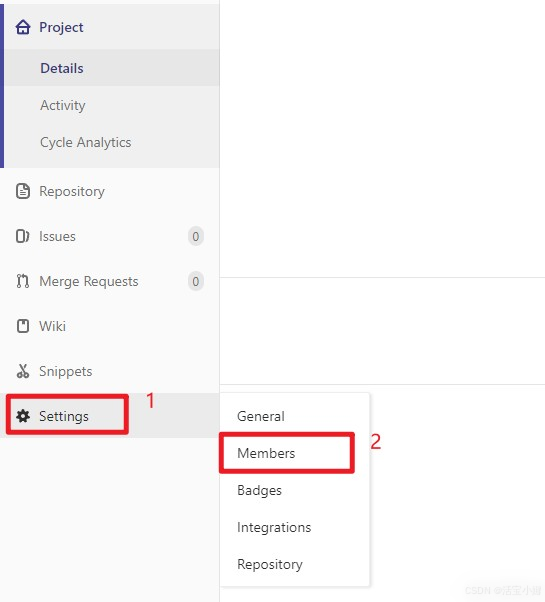Click the Issues count badge
This screenshot has width=545, height=602.
[196, 236]
